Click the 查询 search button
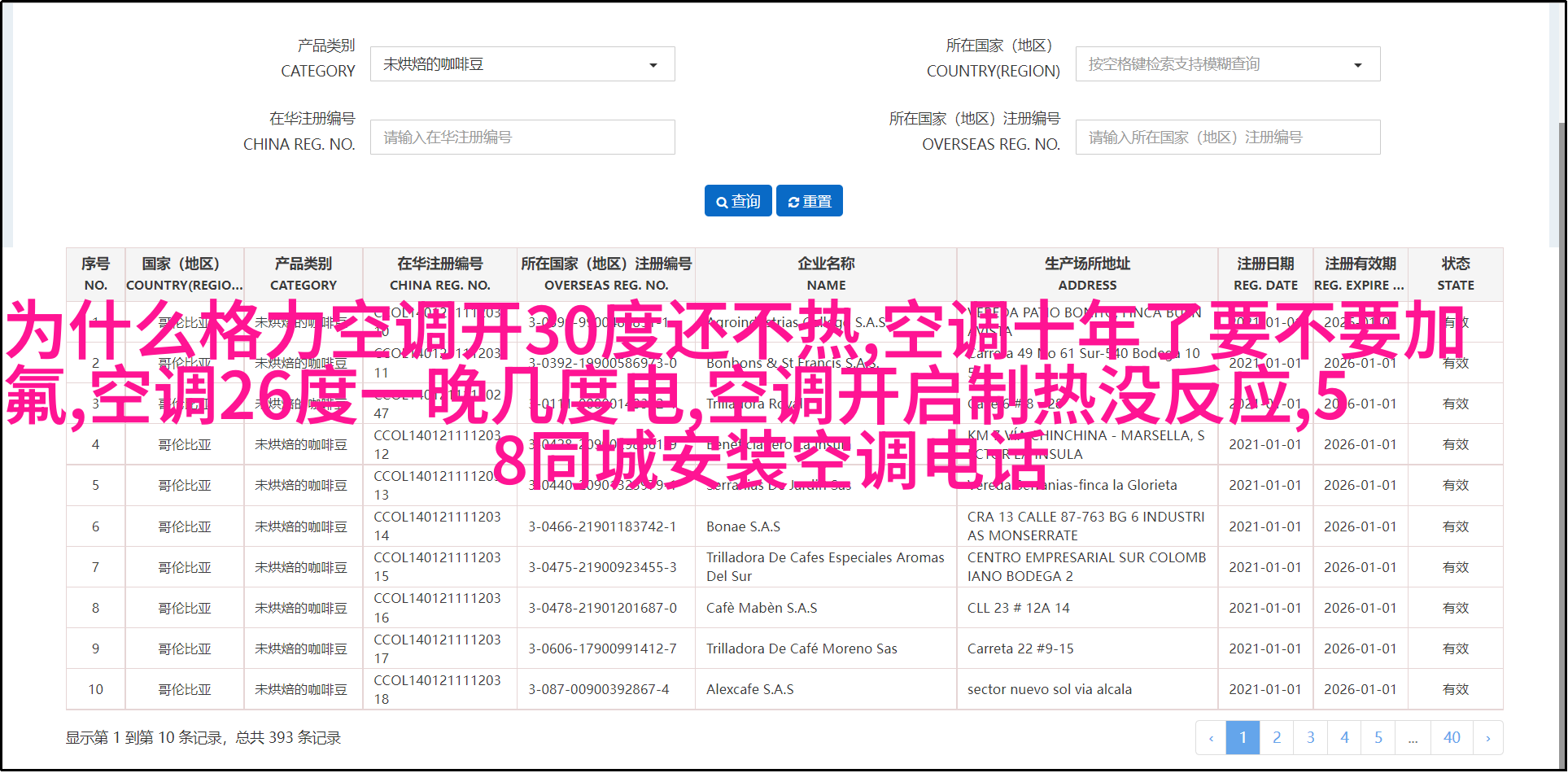This screenshot has height=773, width=1568. [738, 201]
